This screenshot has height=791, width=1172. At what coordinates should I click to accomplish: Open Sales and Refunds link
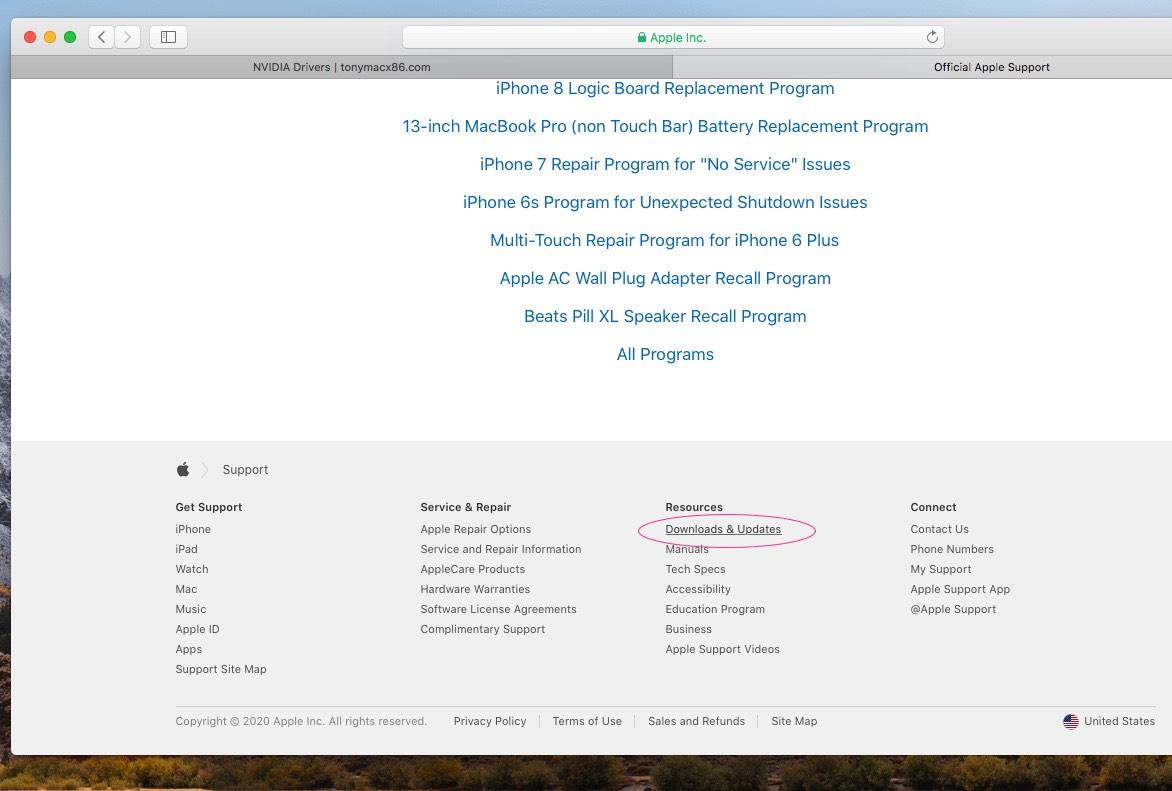[696, 721]
